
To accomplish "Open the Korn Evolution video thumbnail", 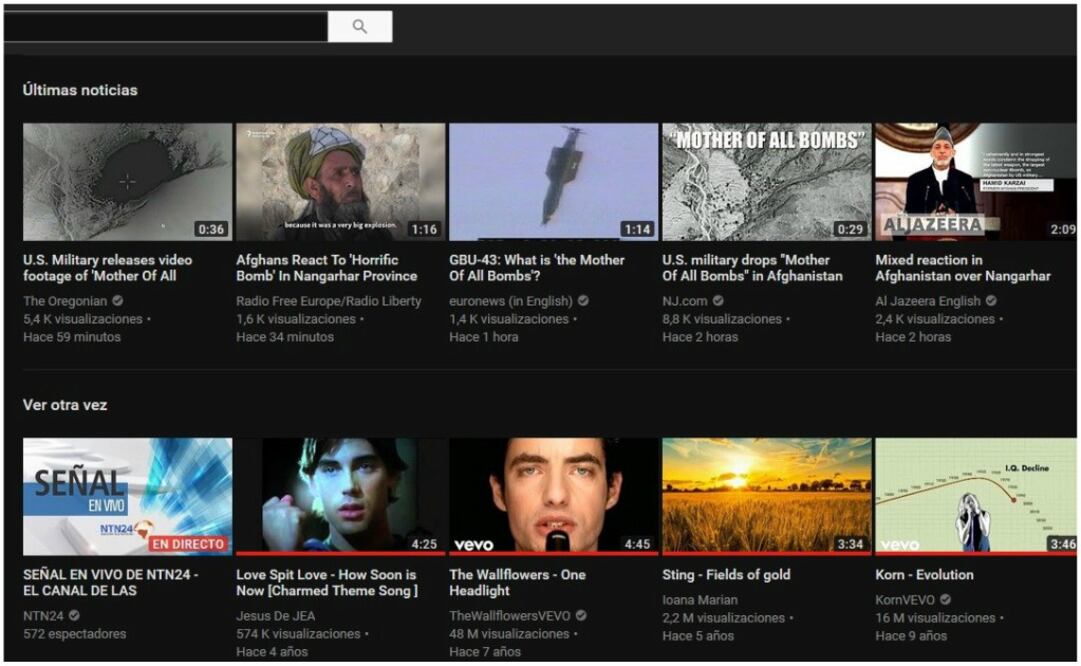I will 975,496.
